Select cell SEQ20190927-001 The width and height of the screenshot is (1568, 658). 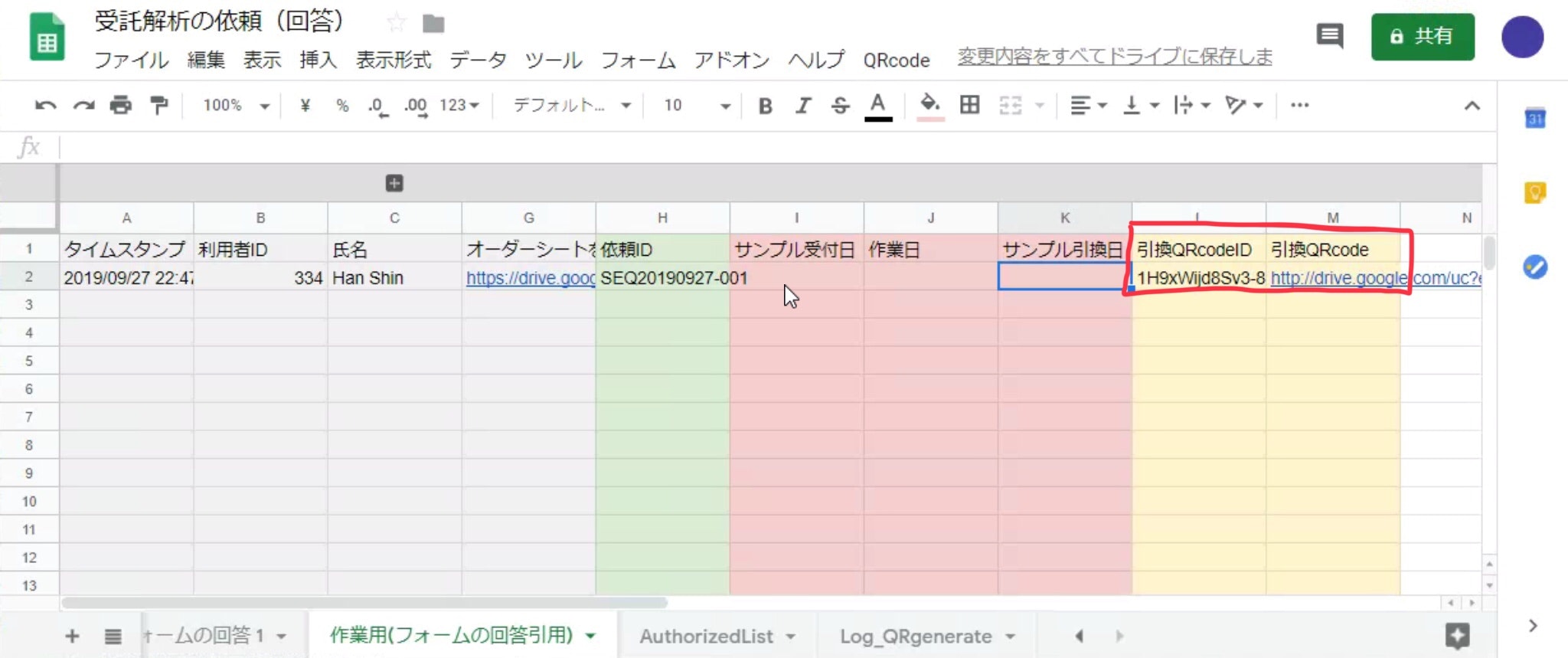[x=662, y=278]
